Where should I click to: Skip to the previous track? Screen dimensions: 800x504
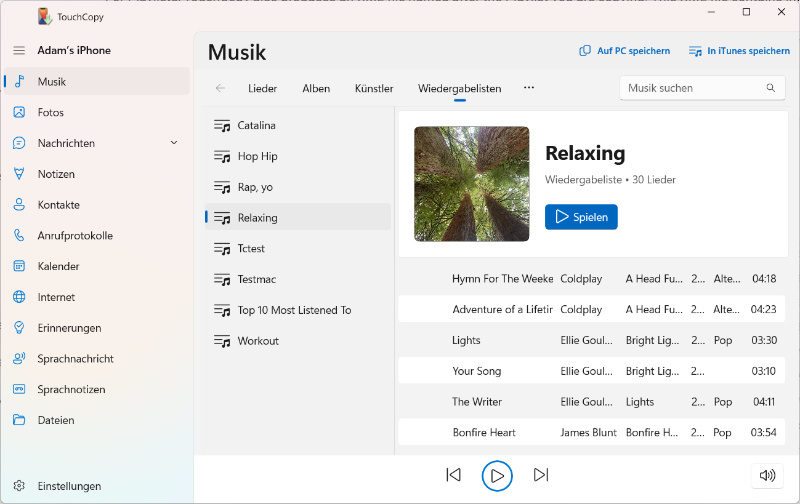click(453, 475)
